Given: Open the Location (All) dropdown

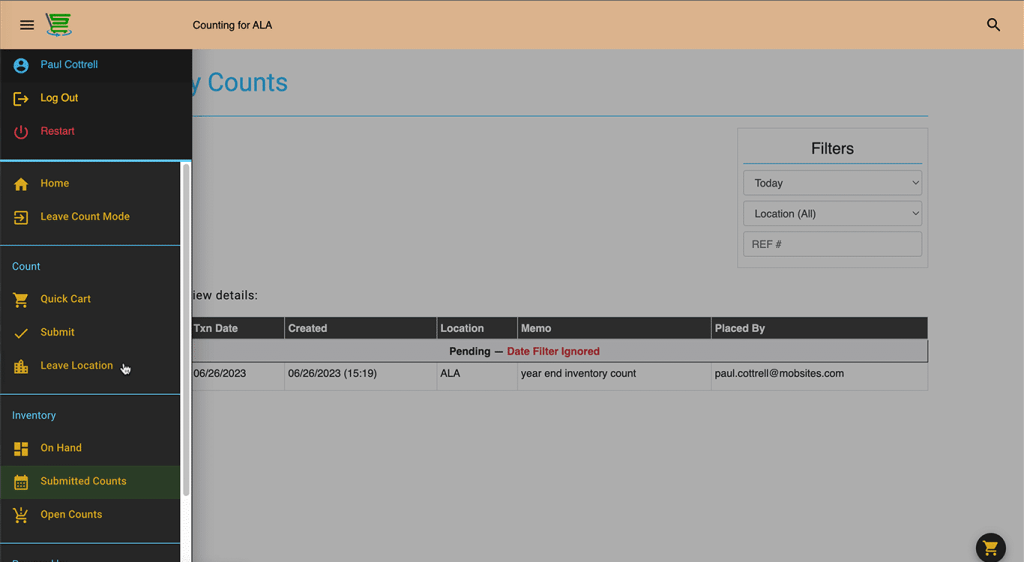Looking at the screenshot, I should coord(832,214).
